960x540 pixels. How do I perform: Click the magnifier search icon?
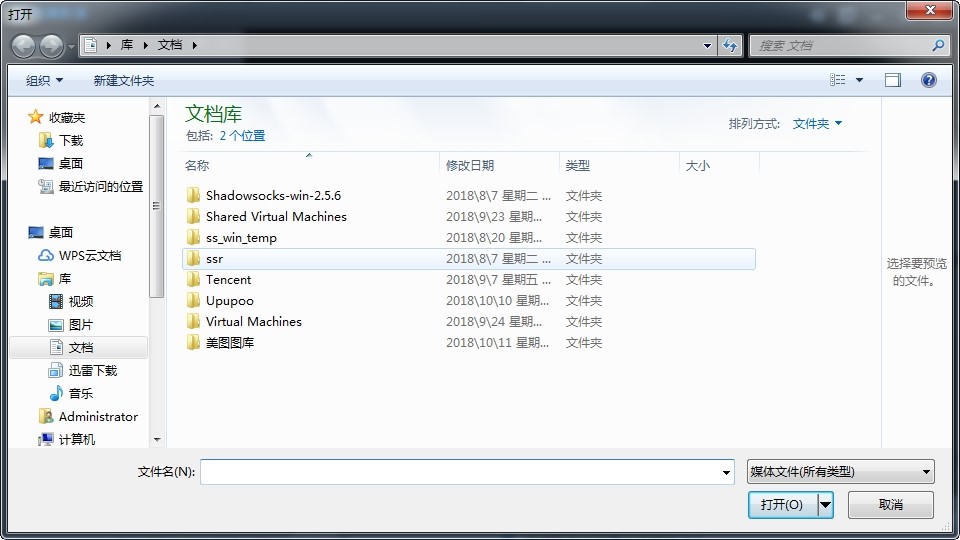tap(938, 45)
